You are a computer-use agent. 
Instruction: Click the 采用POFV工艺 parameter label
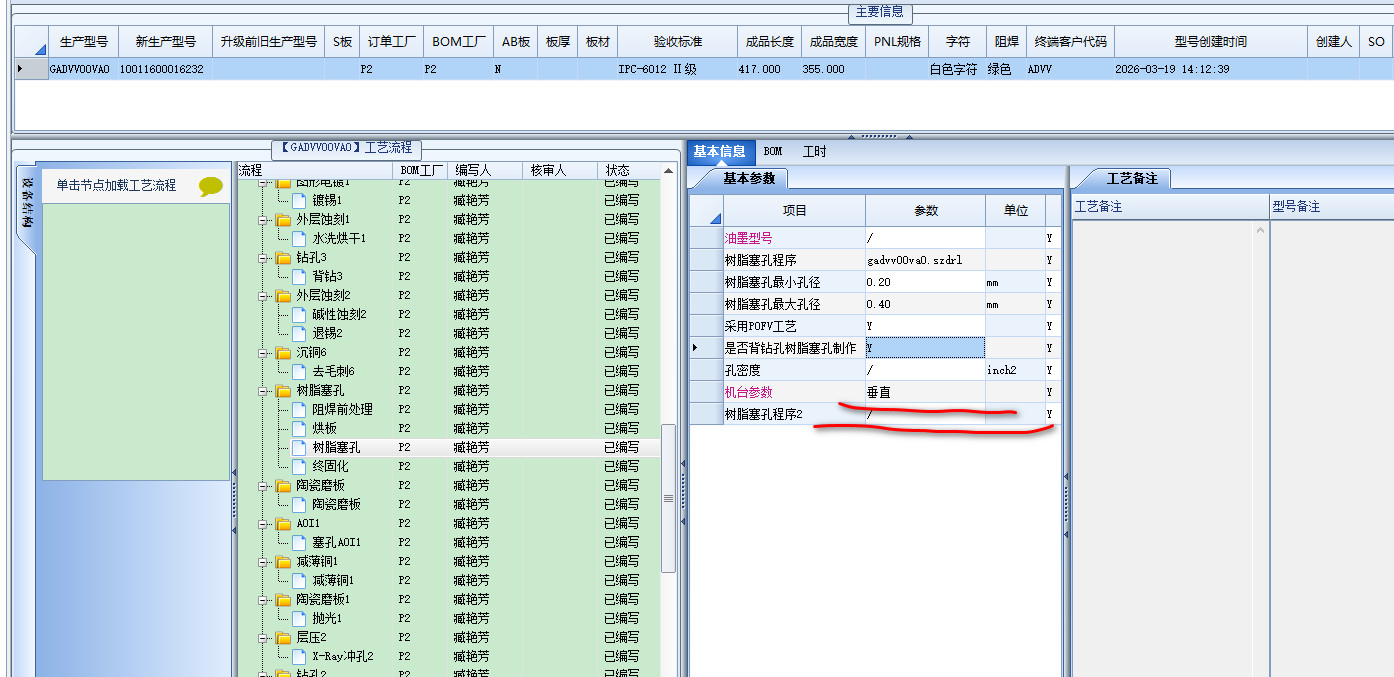point(760,326)
